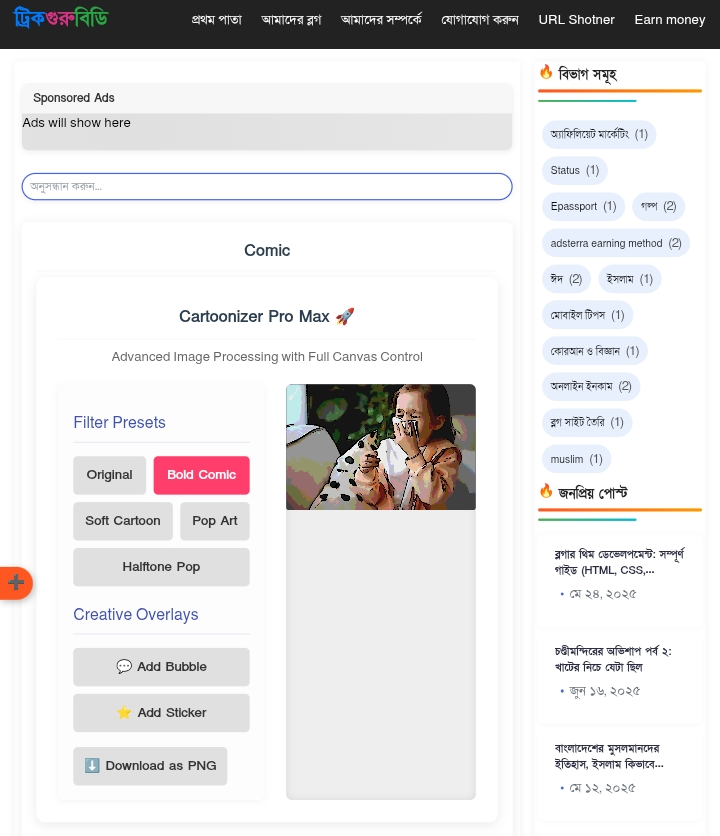Click Add Sticker overlay button
720x836 pixels.
pyautogui.click(x=161, y=713)
